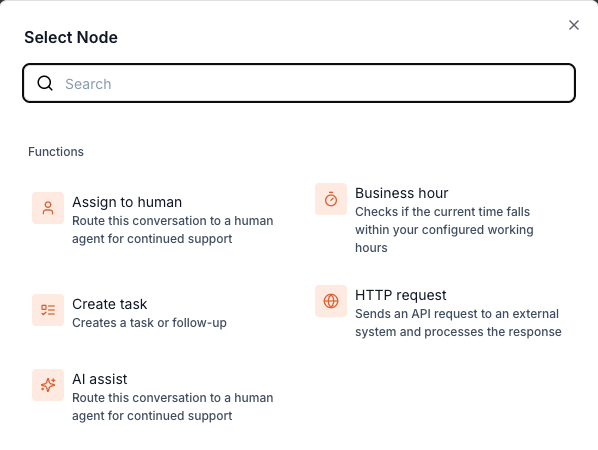Click the Select Node dialog heading
Screen dimensions: 598x450
pyautogui.click(x=71, y=37)
